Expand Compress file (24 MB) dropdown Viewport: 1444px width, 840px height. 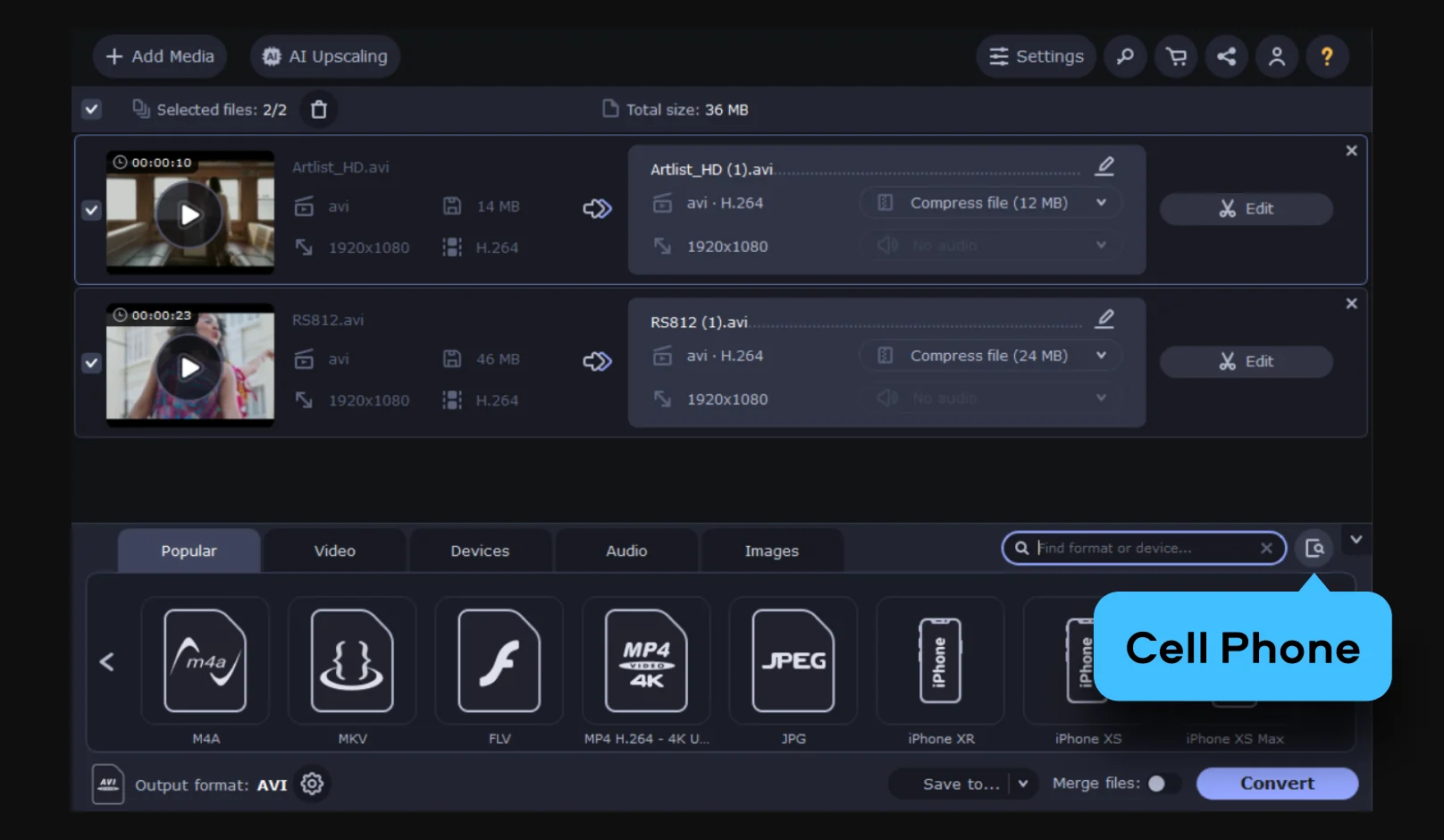click(x=1101, y=356)
